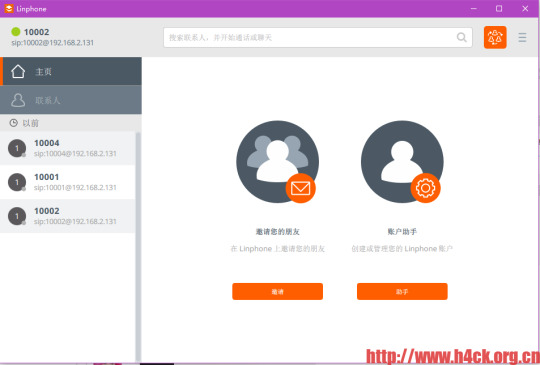Open history entry 10001
540x365 pixels.
(68, 182)
